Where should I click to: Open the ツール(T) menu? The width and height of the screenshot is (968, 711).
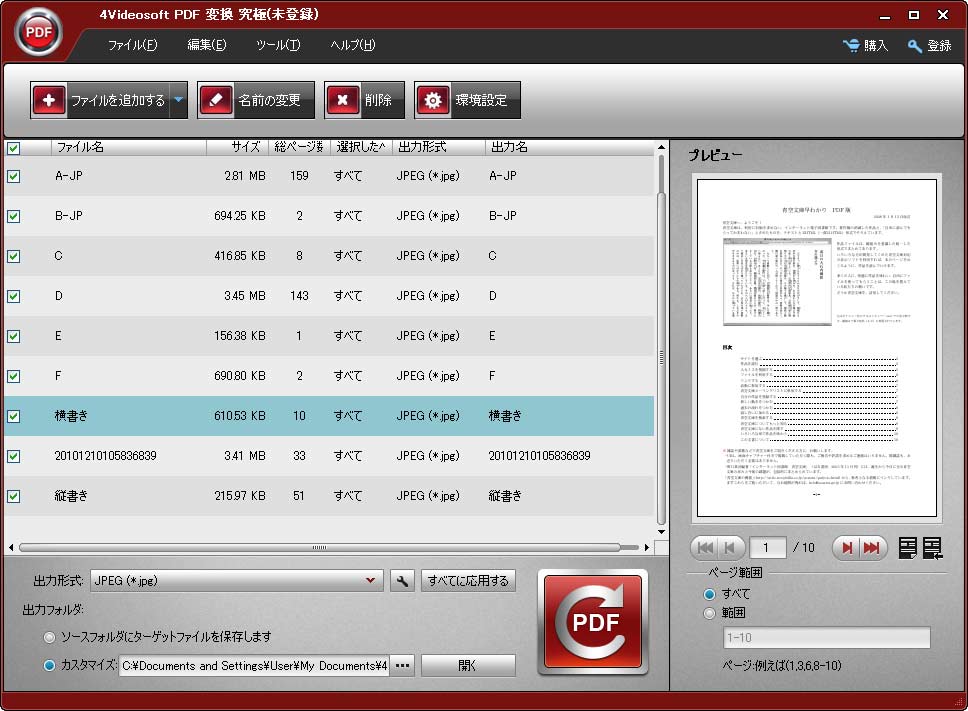(277, 45)
